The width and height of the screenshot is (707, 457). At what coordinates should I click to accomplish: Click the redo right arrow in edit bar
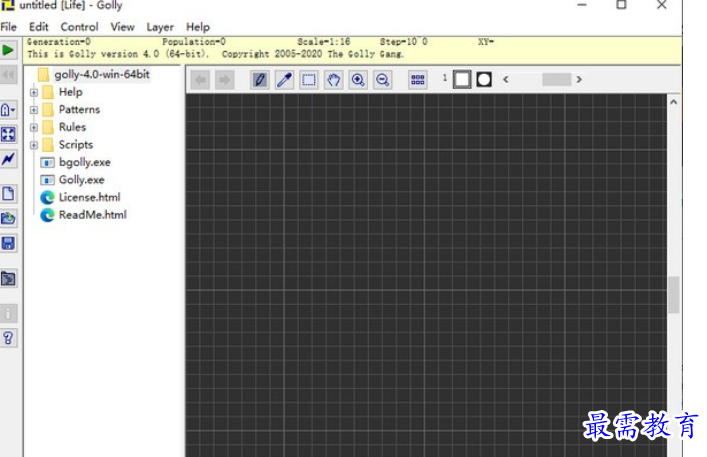tap(224, 80)
